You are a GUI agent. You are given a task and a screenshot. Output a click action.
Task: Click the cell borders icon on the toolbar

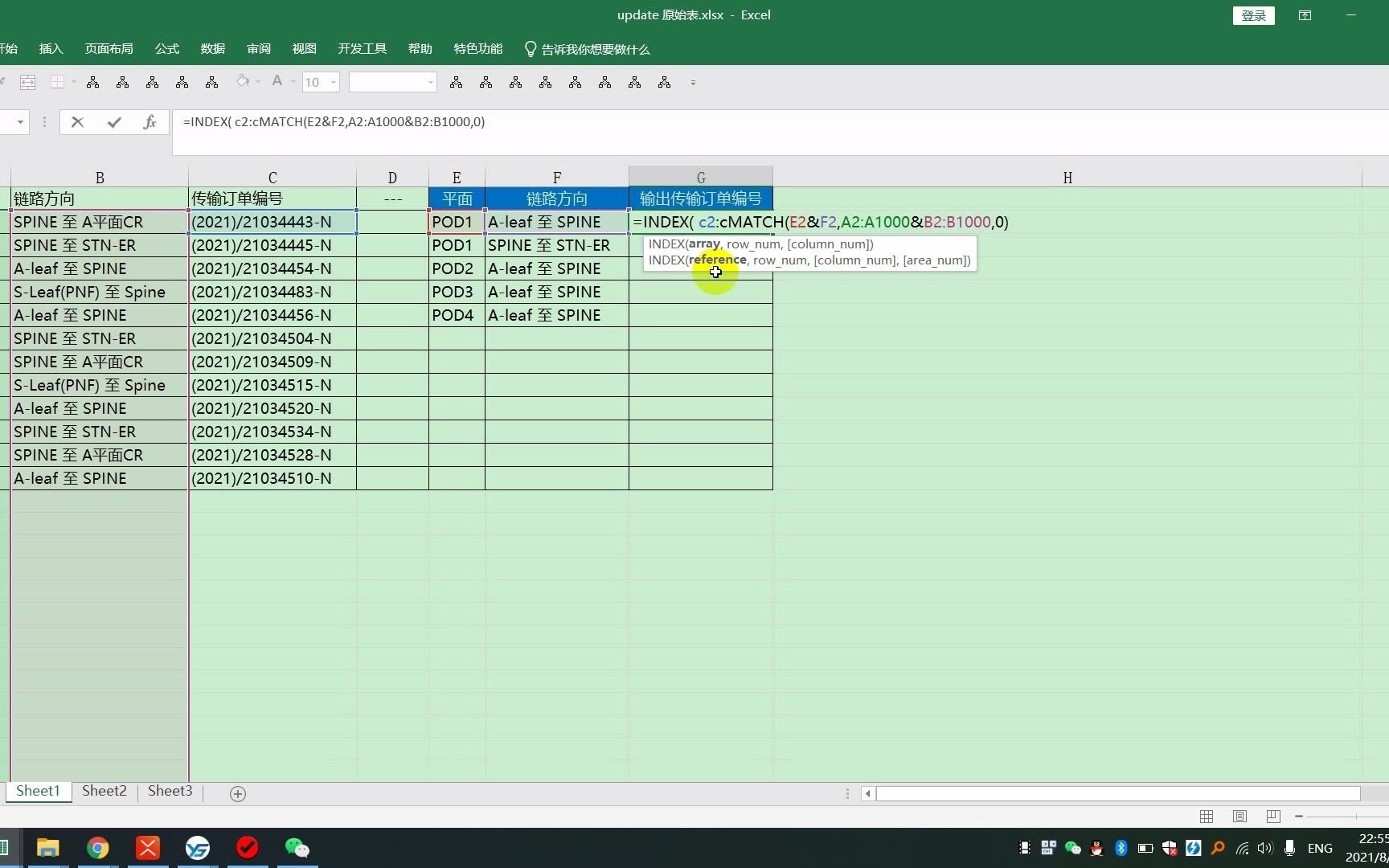coord(57,81)
